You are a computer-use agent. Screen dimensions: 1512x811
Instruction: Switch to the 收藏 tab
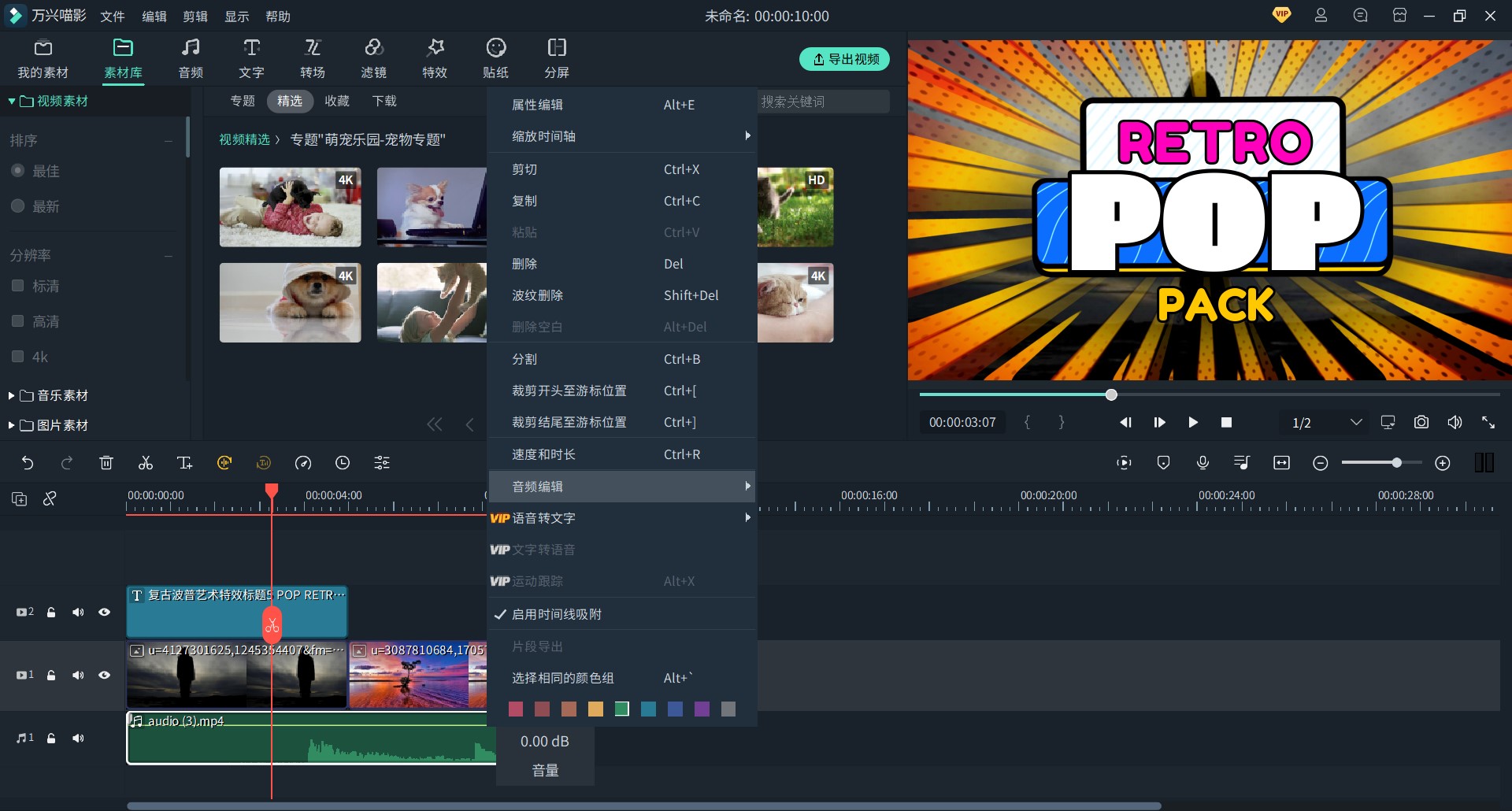(x=337, y=101)
